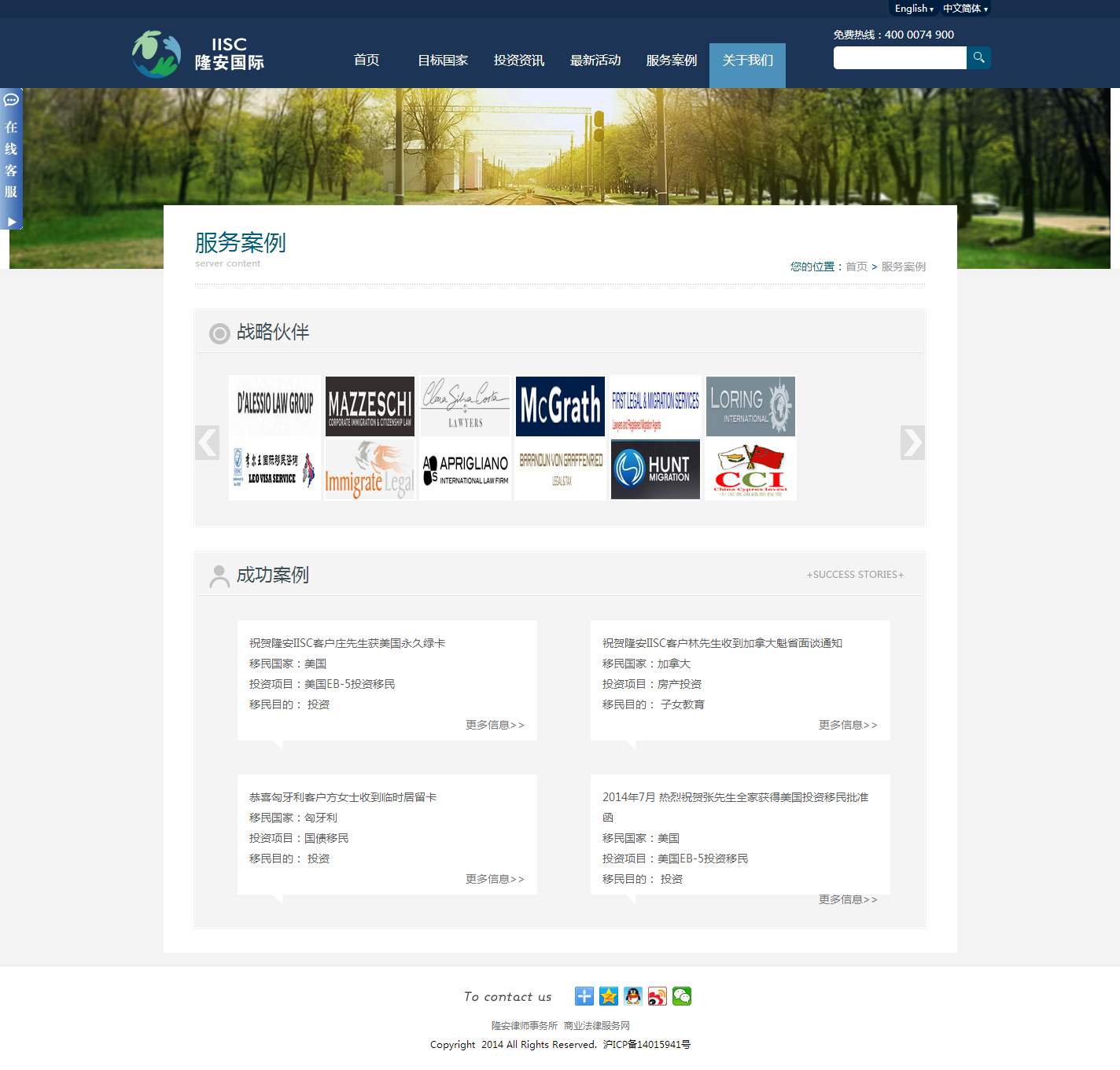
Task: Open the English language dropdown
Action: [x=914, y=9]
